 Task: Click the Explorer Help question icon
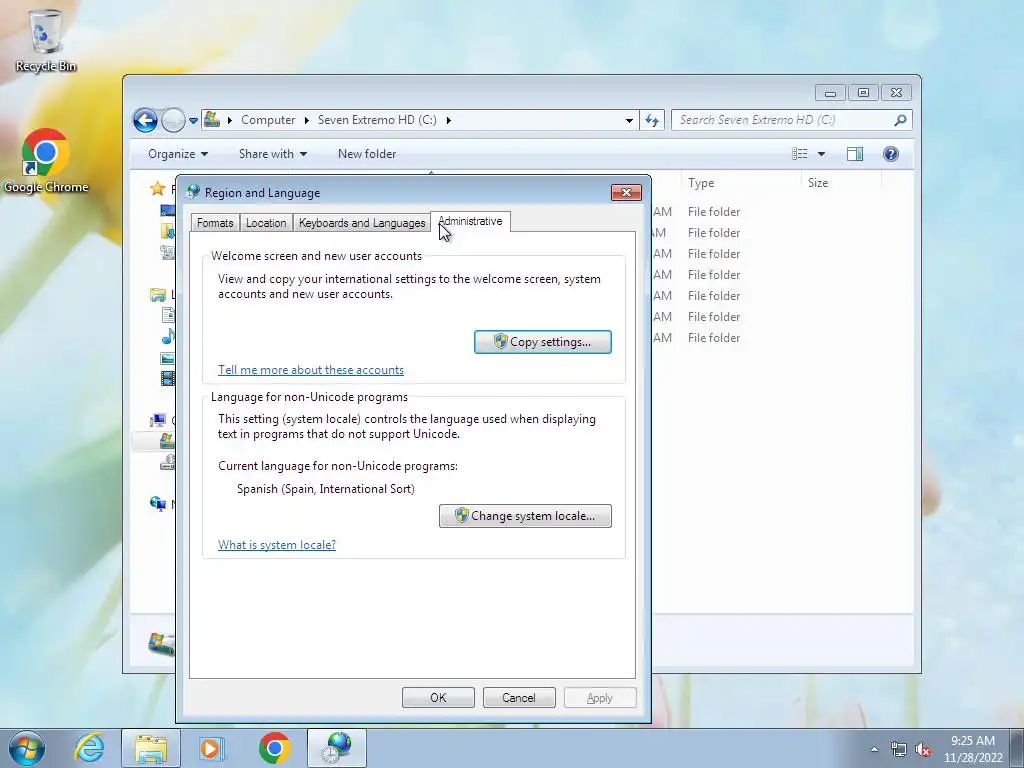pyautogui.click(x=891, y=154)
